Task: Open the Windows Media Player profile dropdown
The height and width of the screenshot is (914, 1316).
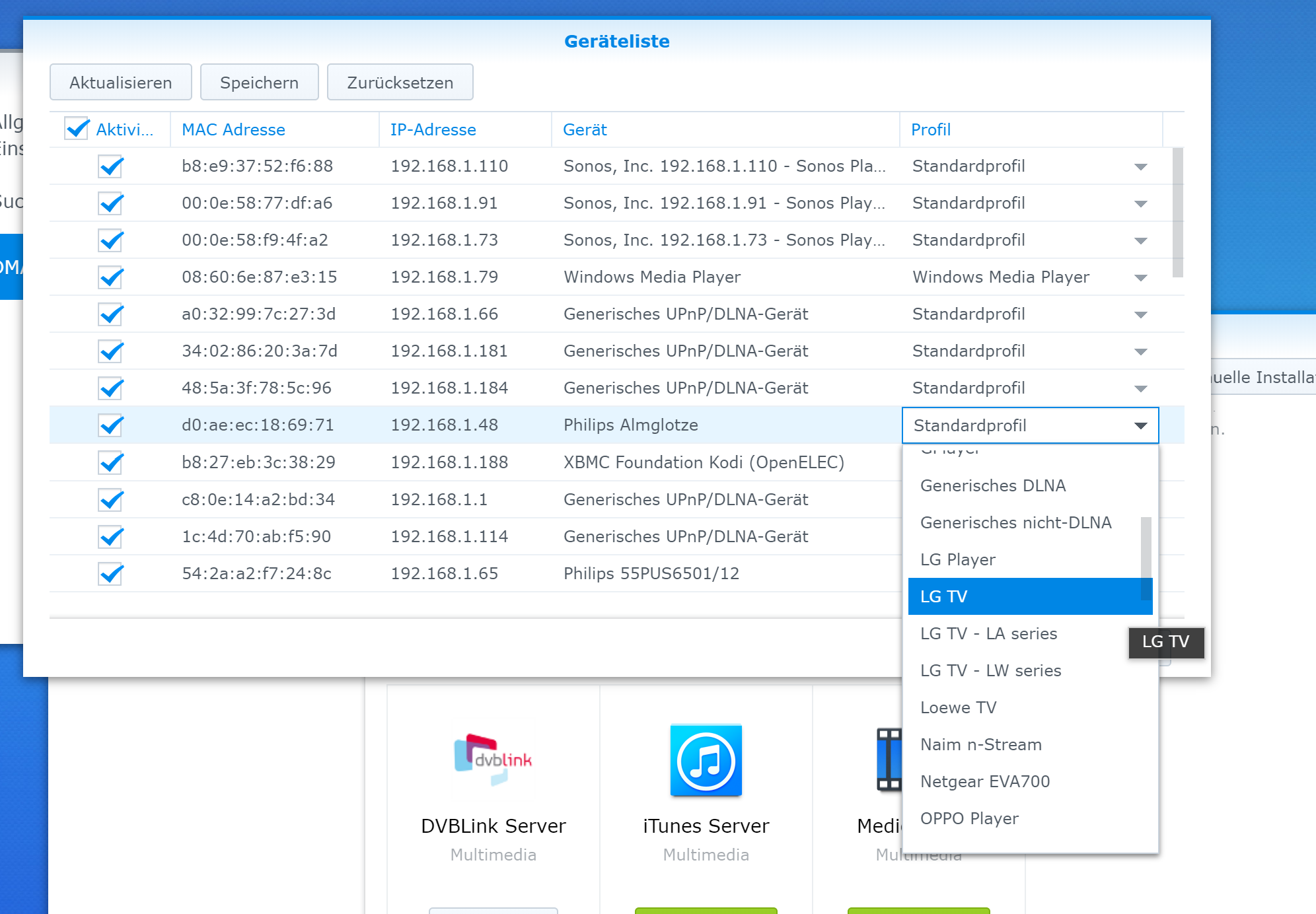Action: (x=1140, y=277)
